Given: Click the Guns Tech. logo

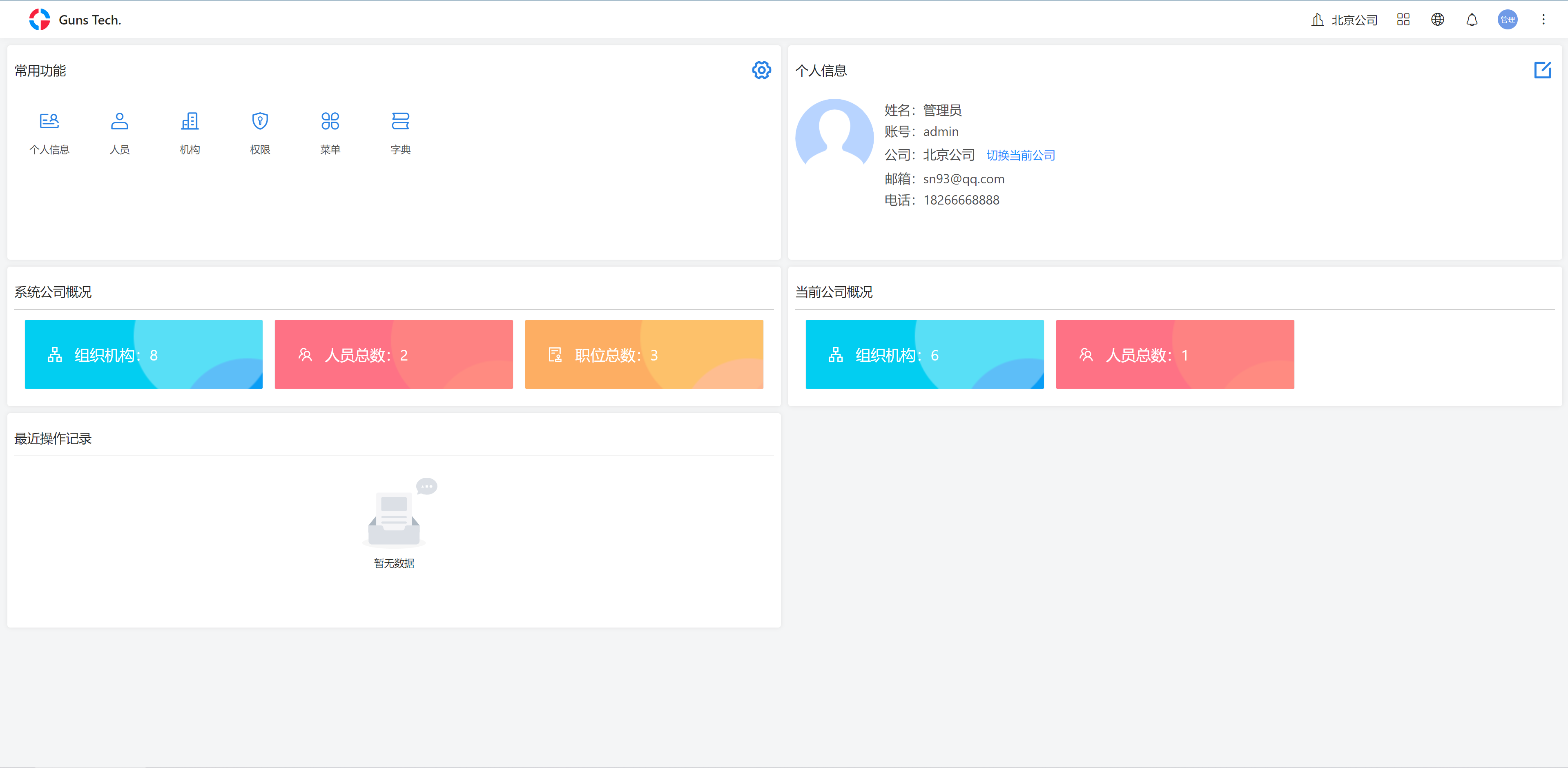Looking at the screenshot, I should coord(40,20).
